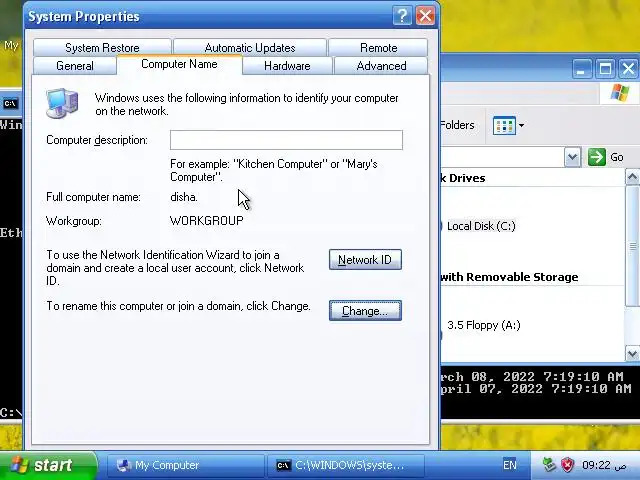Open the Start menu
The width and height of the screenshot is (640, 480).
click(x=48, y=465)
